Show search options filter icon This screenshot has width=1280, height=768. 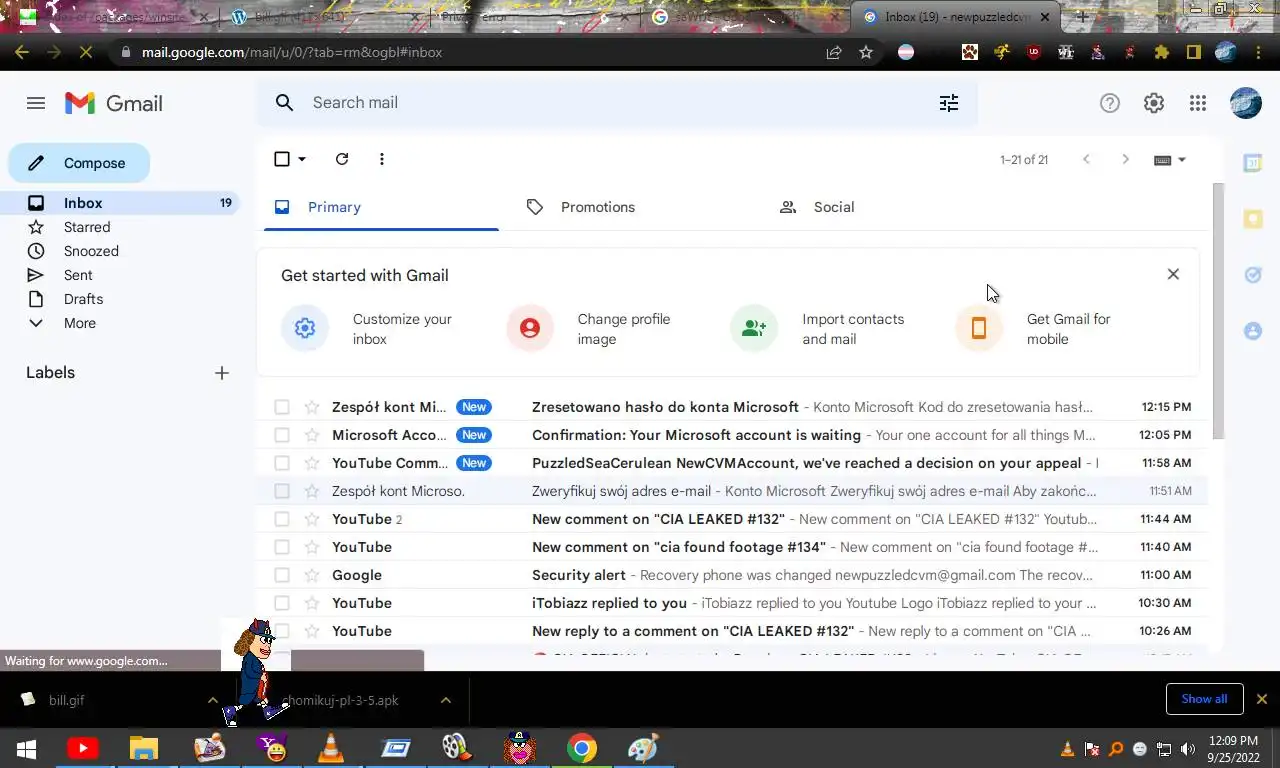point(949,102)
